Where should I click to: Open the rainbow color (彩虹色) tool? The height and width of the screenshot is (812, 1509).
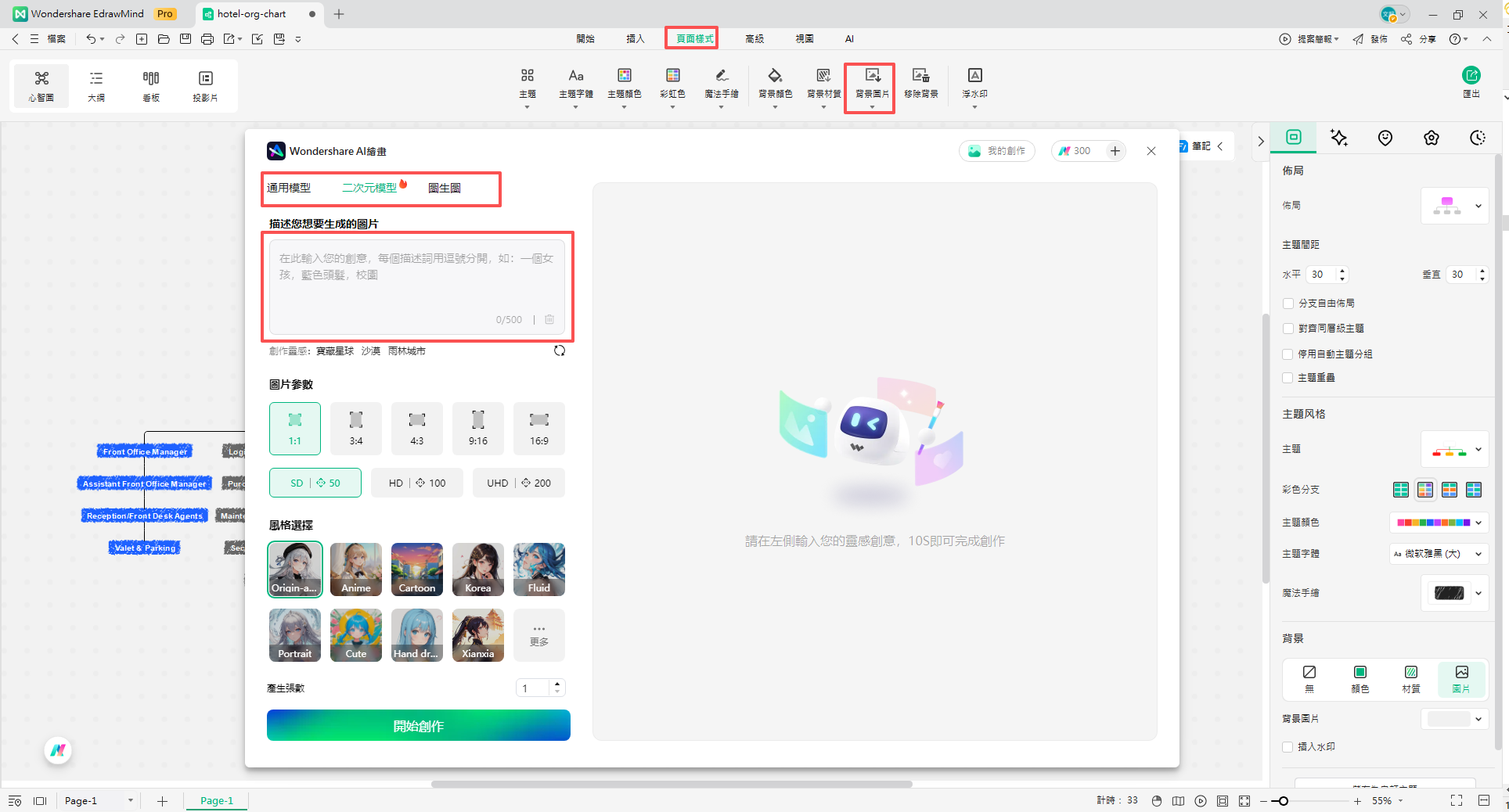pos(672,76)
